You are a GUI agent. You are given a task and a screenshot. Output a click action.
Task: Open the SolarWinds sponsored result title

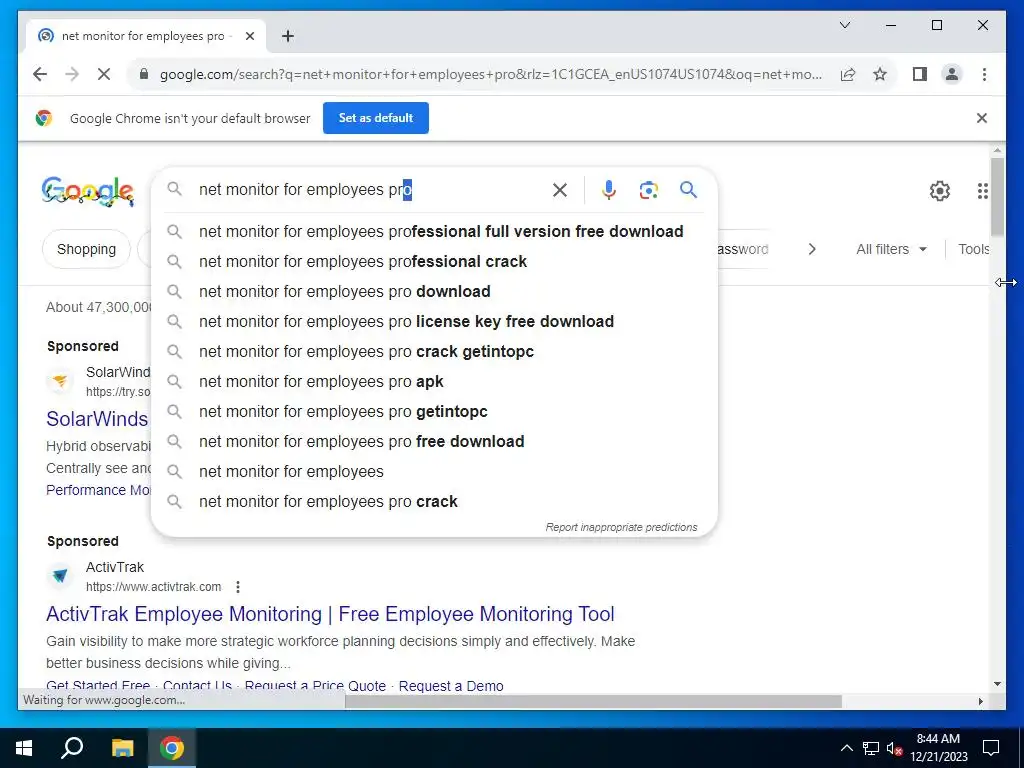(x=97, y=419)
